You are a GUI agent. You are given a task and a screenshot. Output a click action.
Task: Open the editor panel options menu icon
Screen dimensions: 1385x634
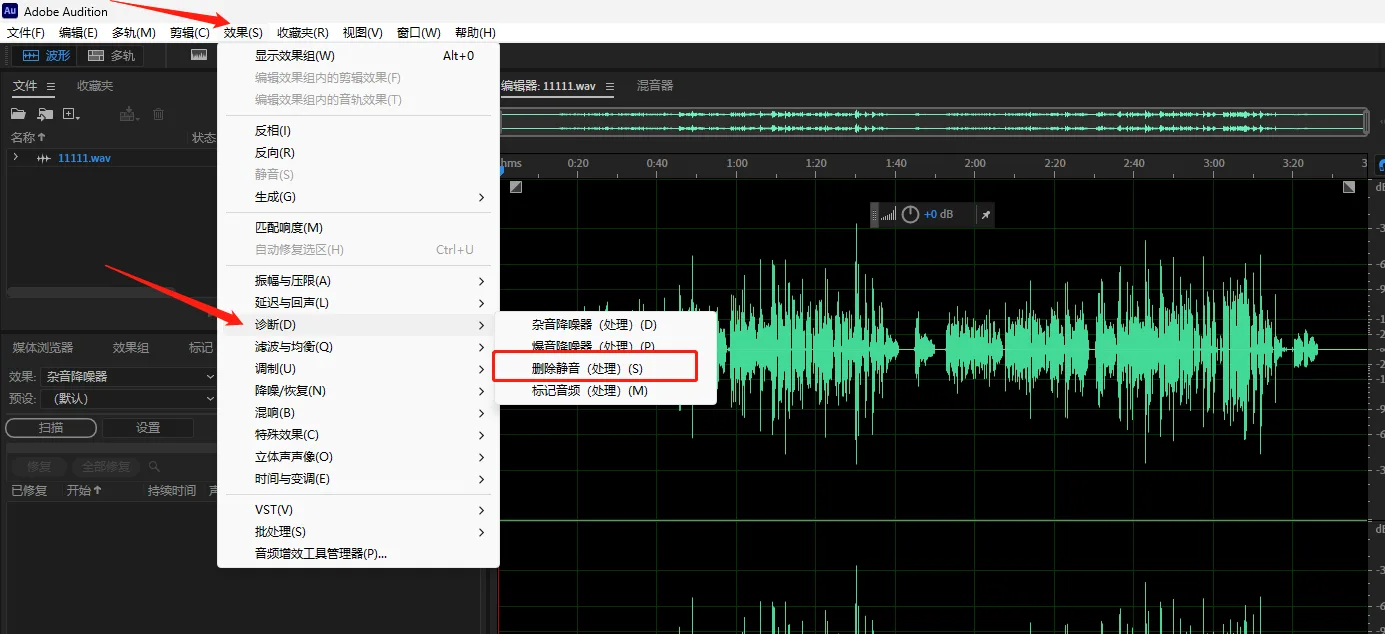610,86
